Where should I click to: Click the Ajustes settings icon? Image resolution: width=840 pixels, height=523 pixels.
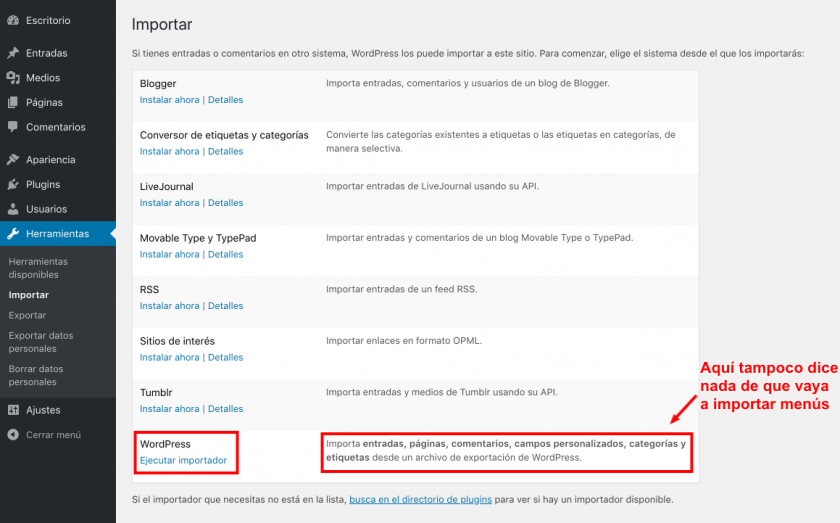[12, 410]
